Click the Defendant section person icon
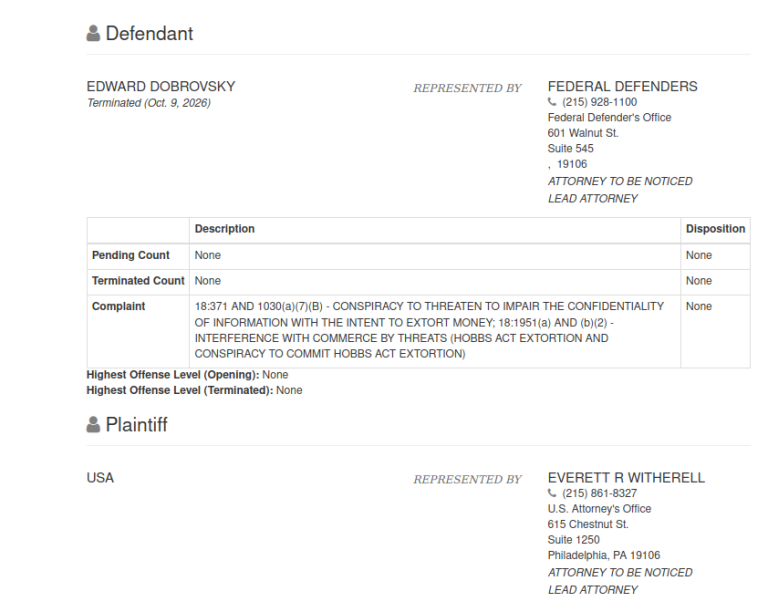 click(x=93, y=33)
